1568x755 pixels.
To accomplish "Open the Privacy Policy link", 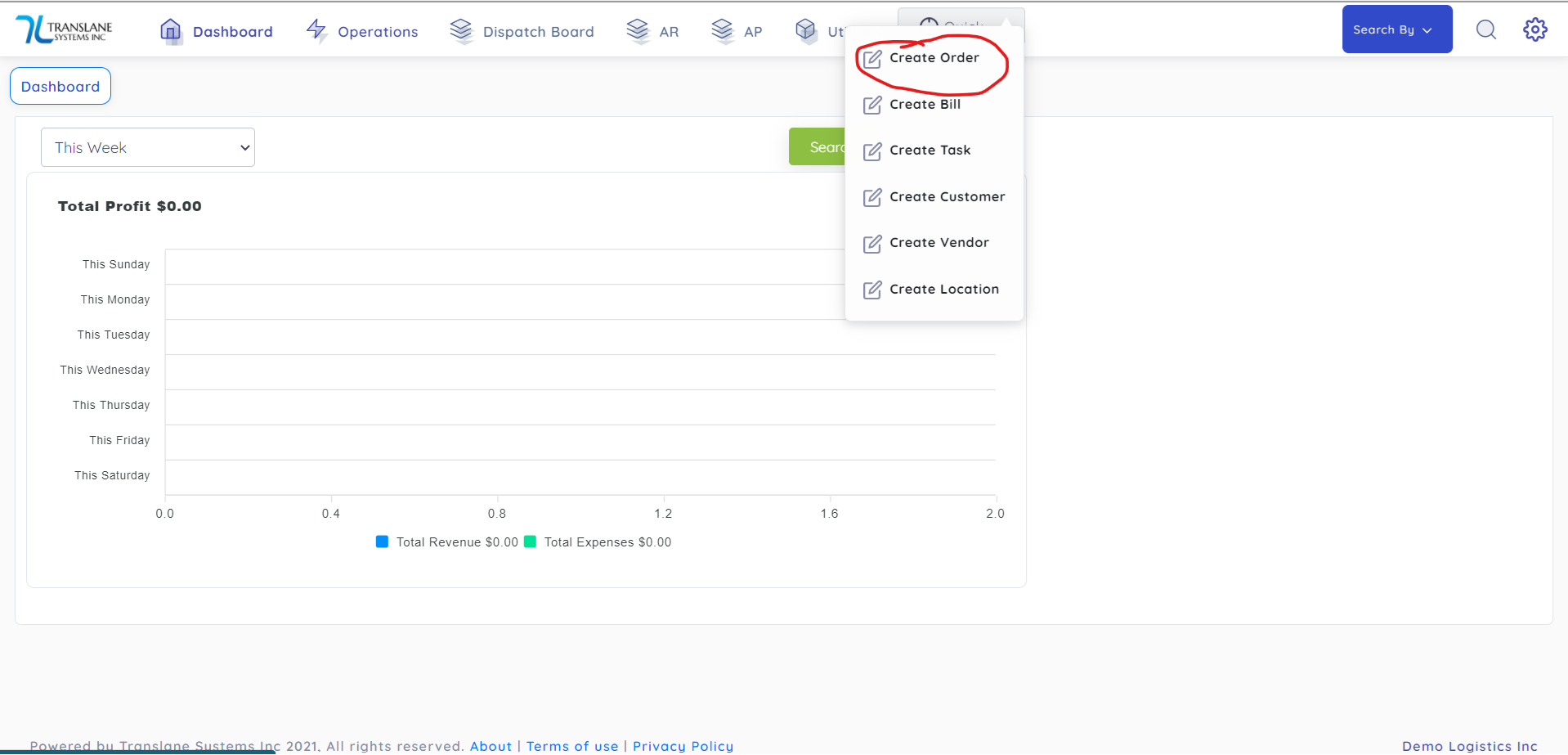I will coord(683,745).
